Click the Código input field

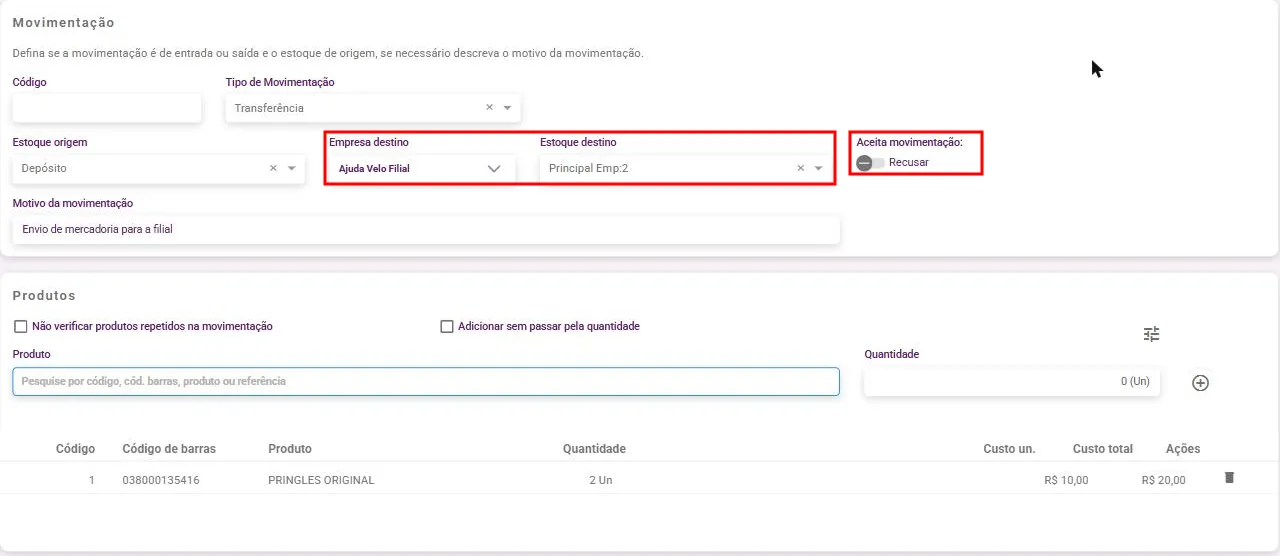pyautogui.click(x=107, y=108)
